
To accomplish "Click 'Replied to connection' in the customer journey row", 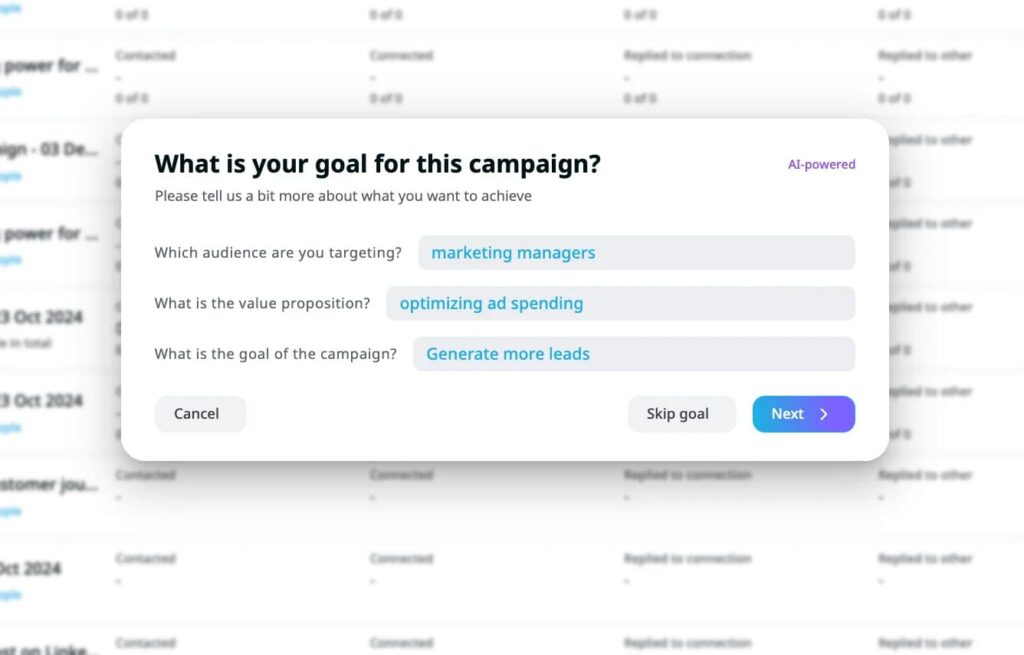I will 687,475.
